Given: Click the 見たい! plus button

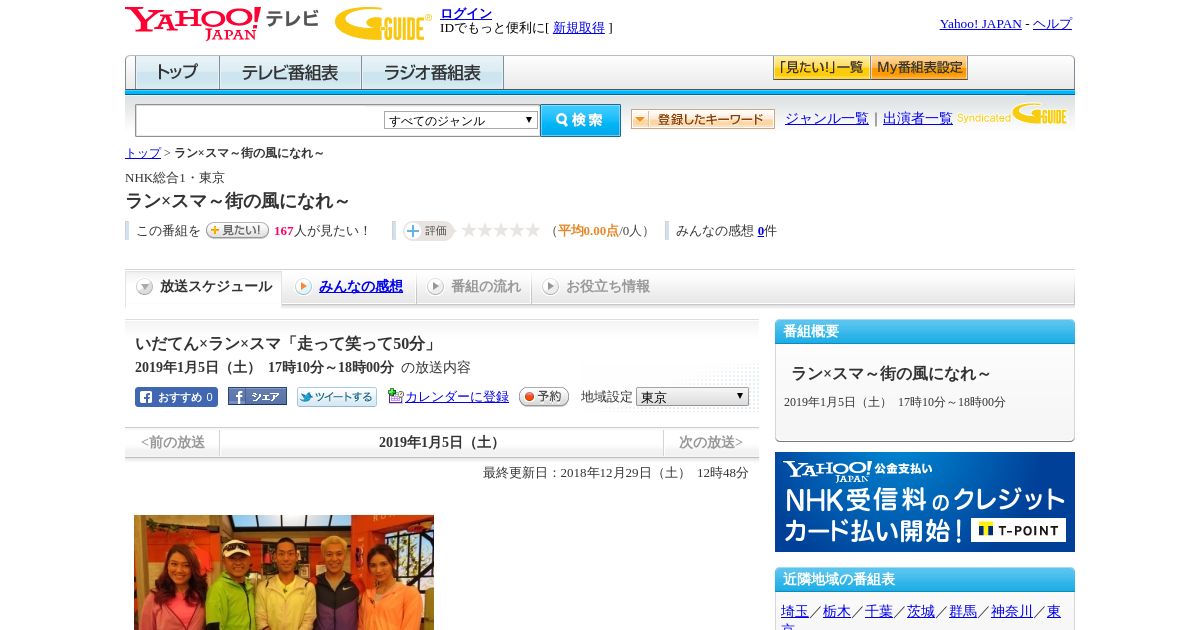Looking at the screenshot, I should pos(237,230).
